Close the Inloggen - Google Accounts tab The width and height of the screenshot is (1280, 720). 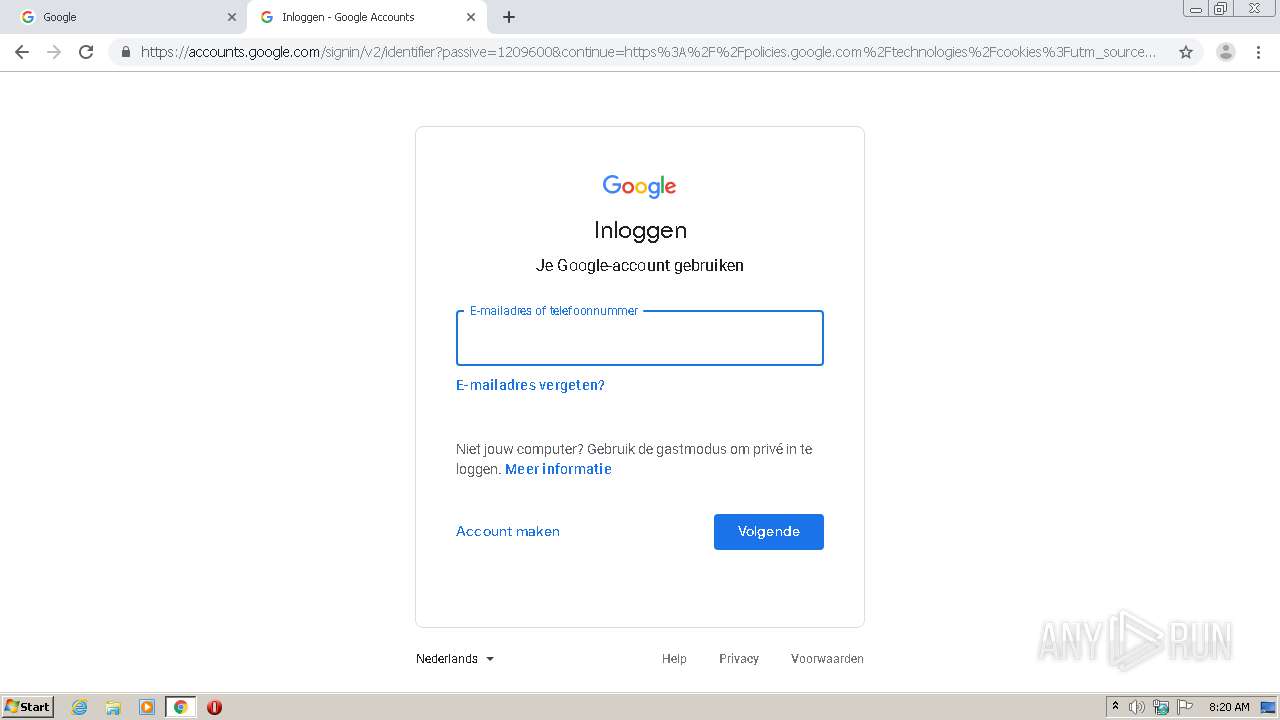[471, 17]
